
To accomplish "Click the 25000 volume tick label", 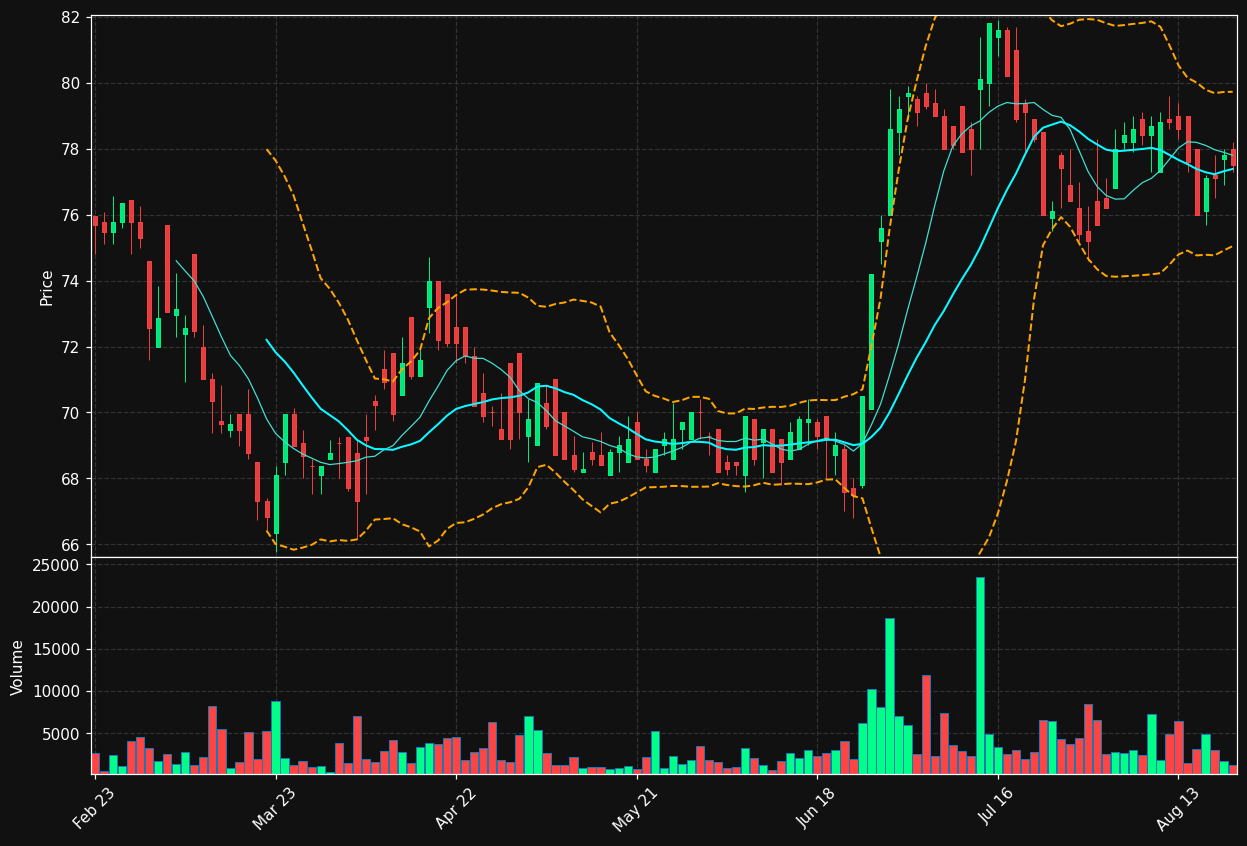I will pyautogui.click(x=57, y=565).
